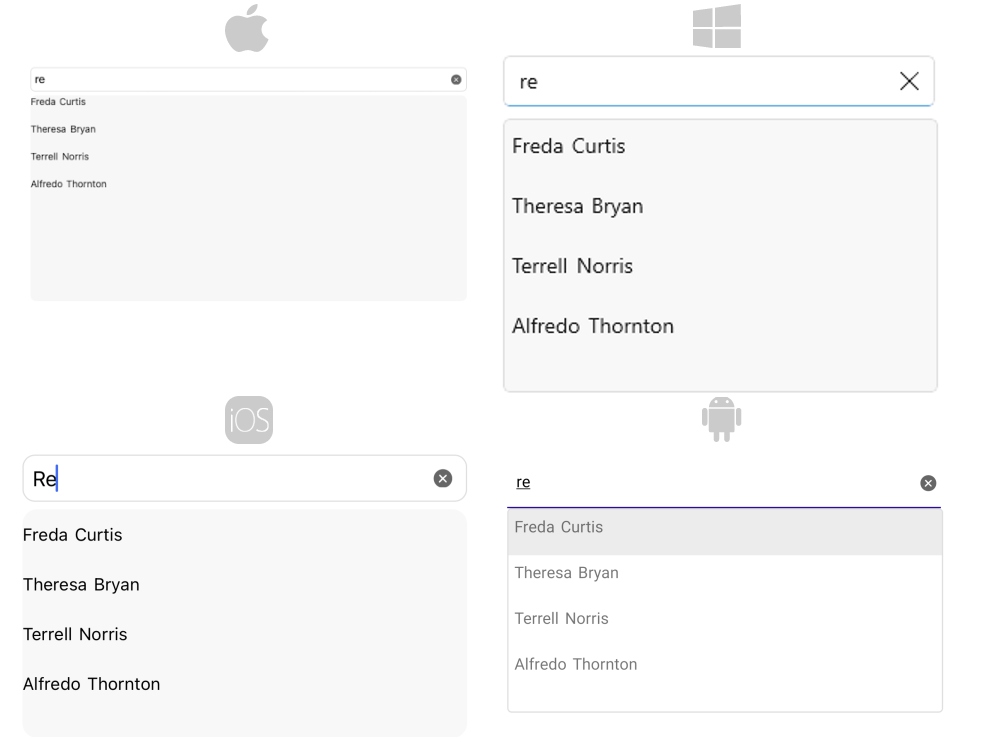Tap the clear icon in the Android search field
The image size is (1000, 750).
click(928, 482)
